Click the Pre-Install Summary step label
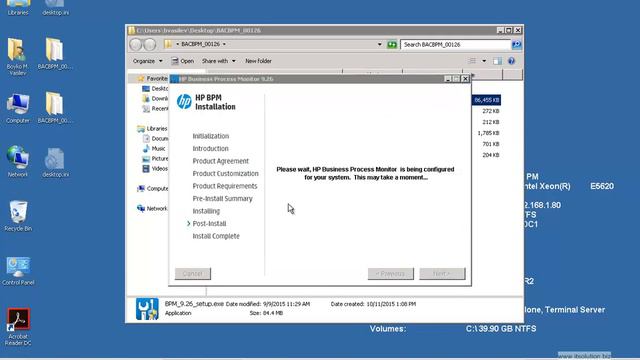640x360 pixels. pos(222,199)
